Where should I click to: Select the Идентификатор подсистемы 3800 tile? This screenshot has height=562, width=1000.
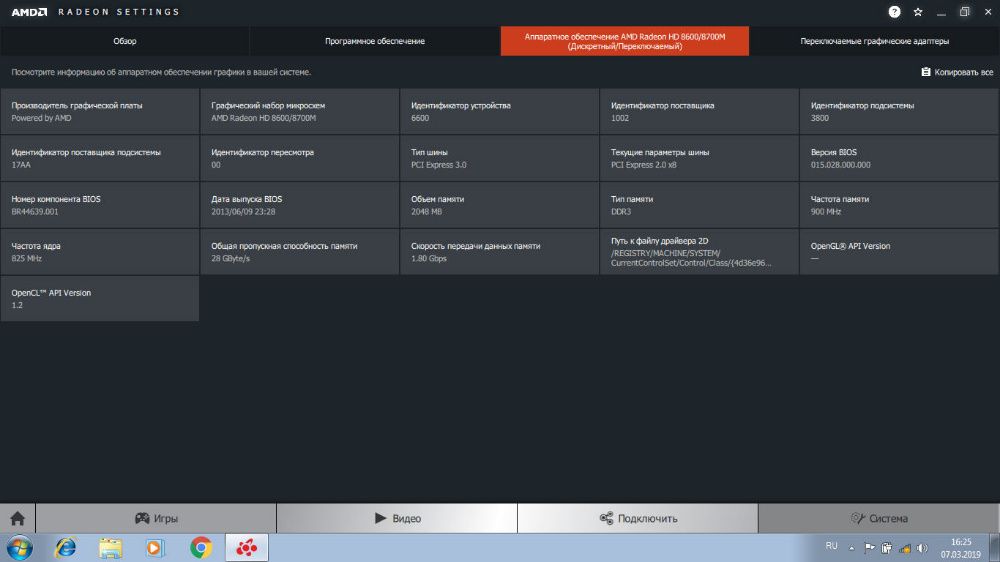(899, 112)
